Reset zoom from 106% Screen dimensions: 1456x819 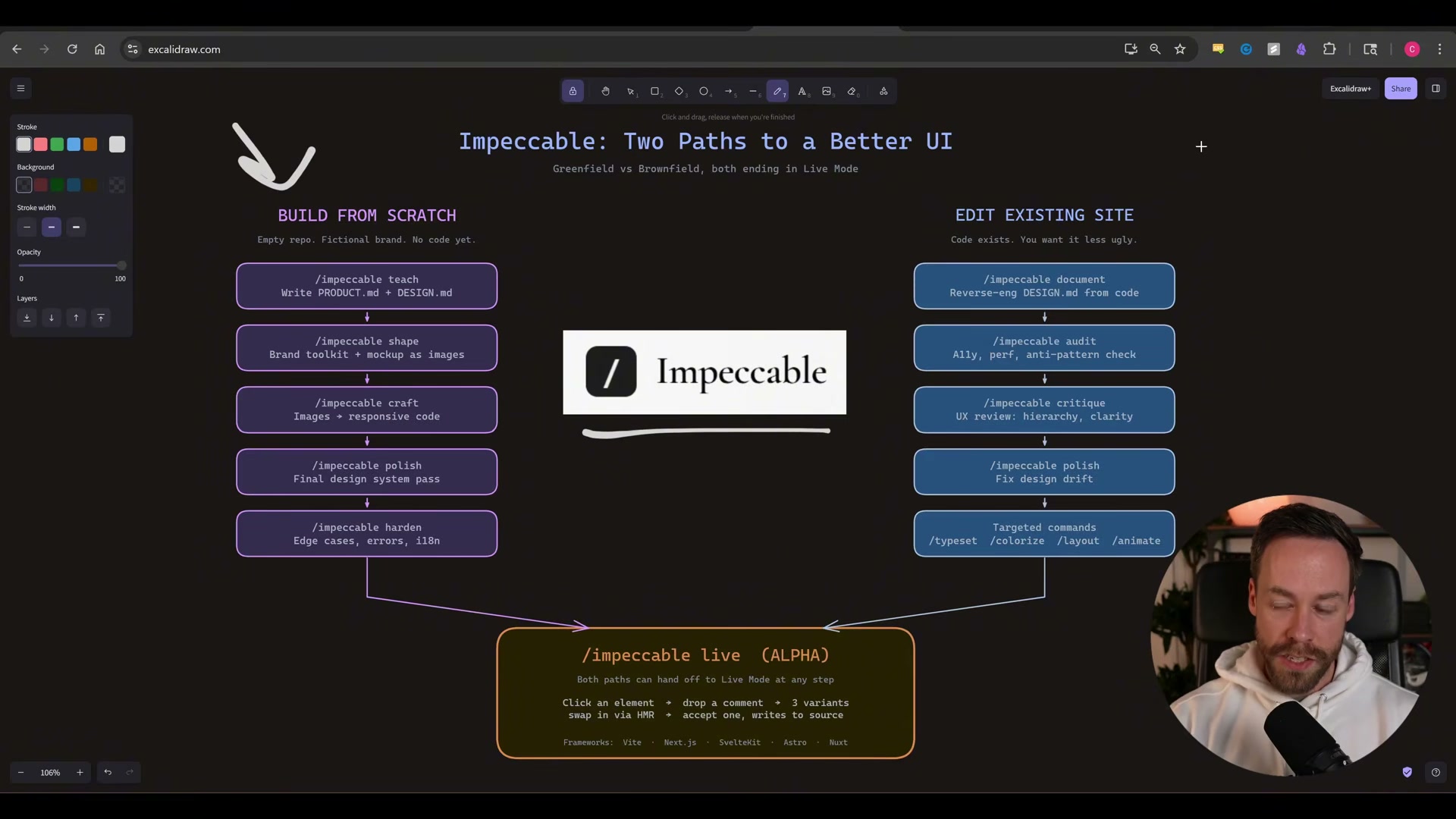coord(50,772)
